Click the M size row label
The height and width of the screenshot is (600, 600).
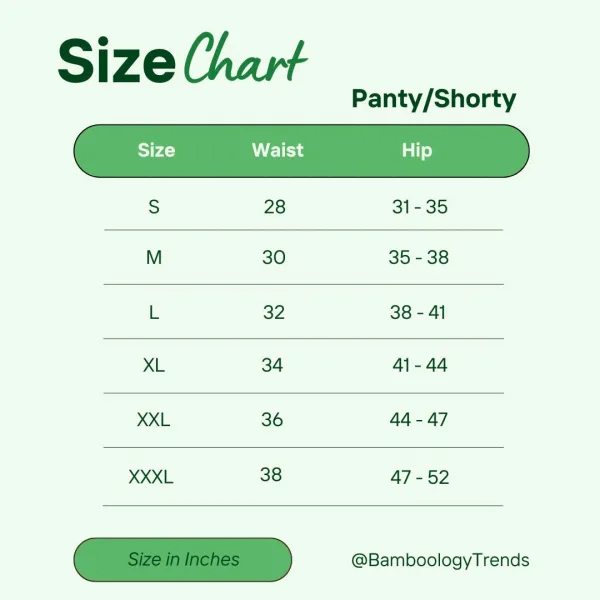pyautogui.click(x=154, y=257)
